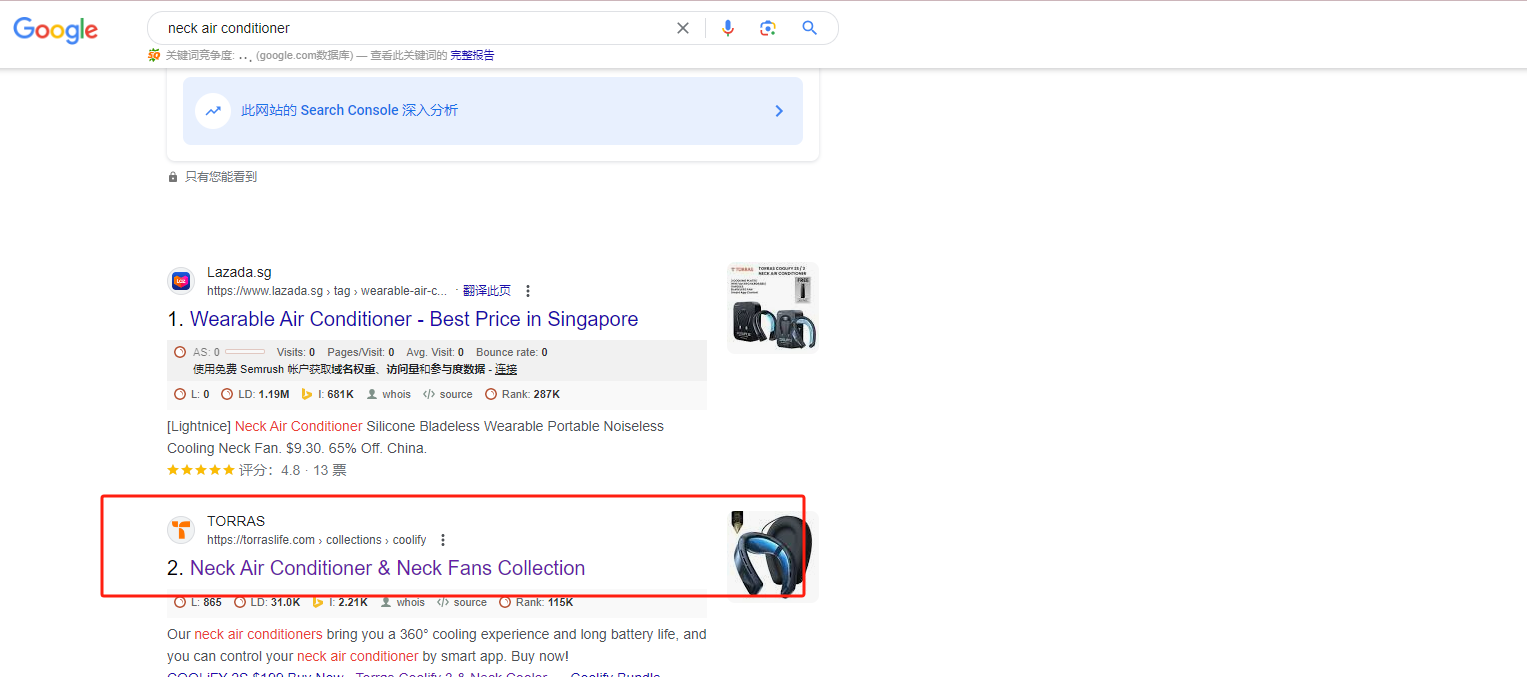Open Google Lens image search icon

tap(768, 28)
